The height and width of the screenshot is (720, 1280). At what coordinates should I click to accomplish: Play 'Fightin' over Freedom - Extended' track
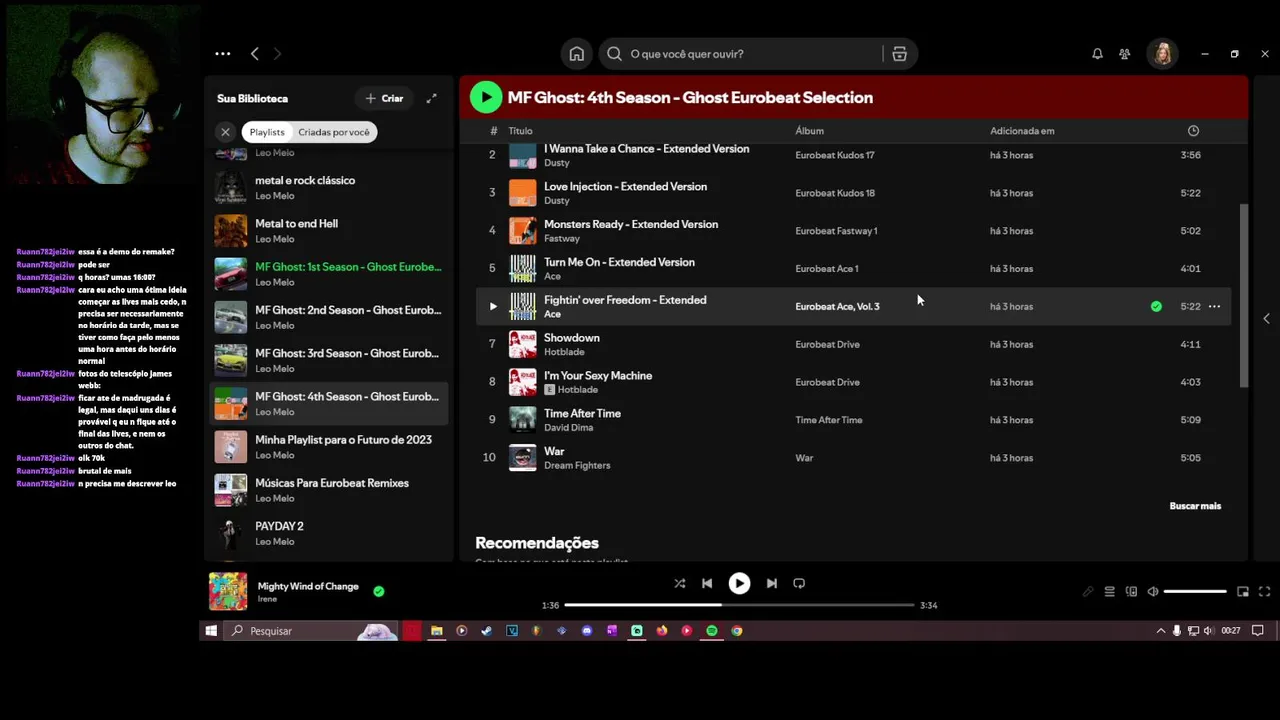pyautogui.click(x=492, y=307)
